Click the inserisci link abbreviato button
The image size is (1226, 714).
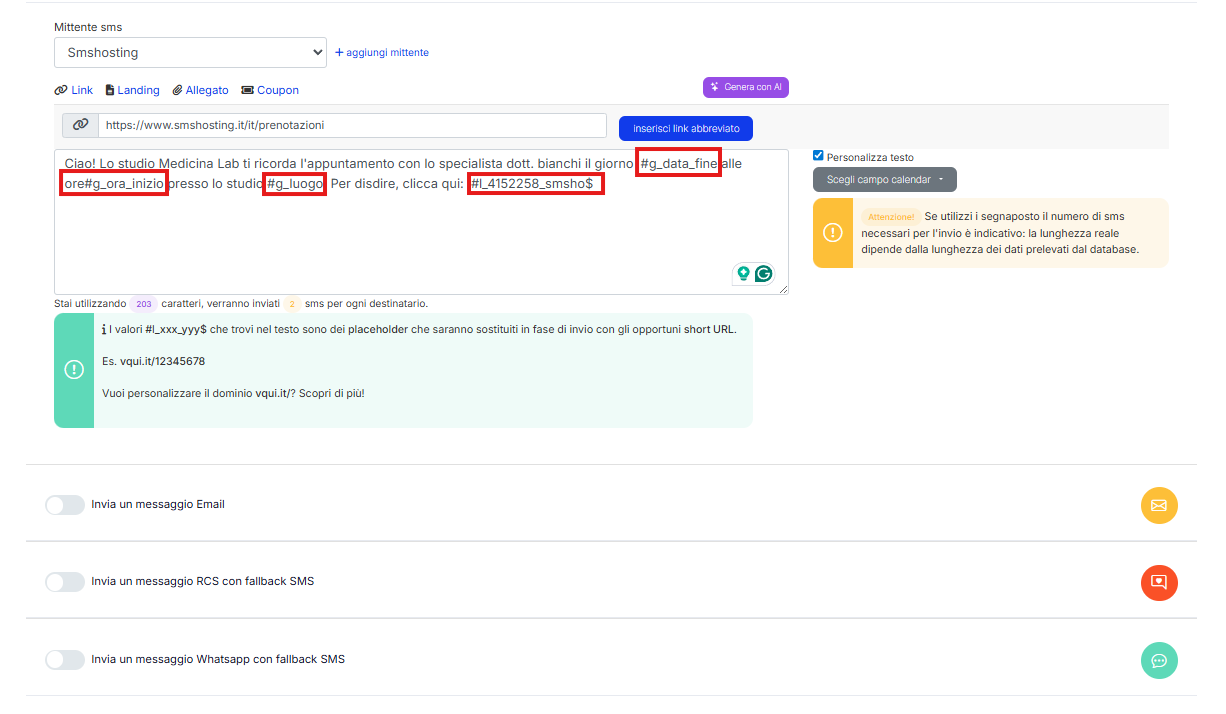pos(686,128)
